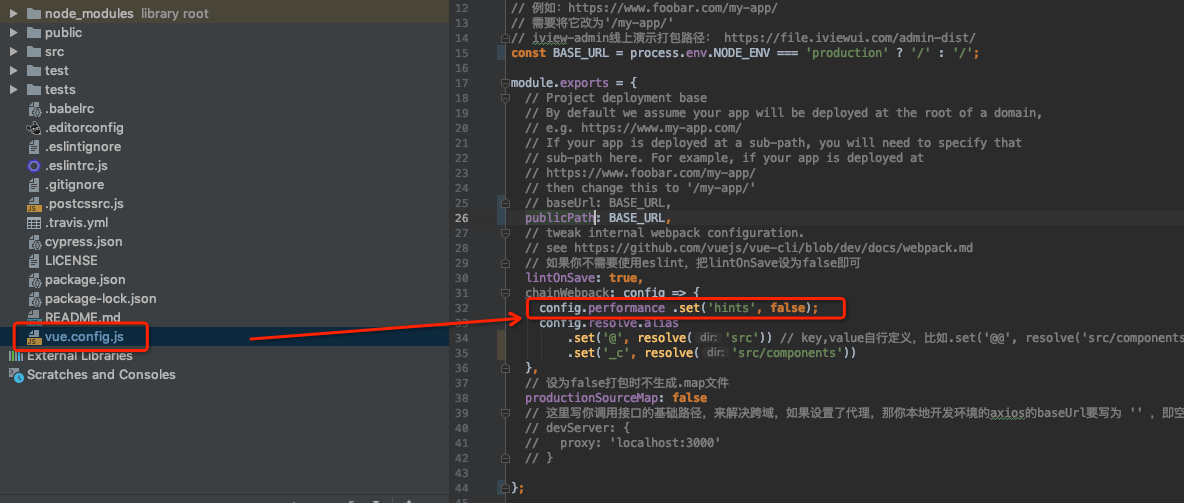Click the cypress.json file icon
The width and height of the screenshot is (1184, 503).
coord(33,242)
